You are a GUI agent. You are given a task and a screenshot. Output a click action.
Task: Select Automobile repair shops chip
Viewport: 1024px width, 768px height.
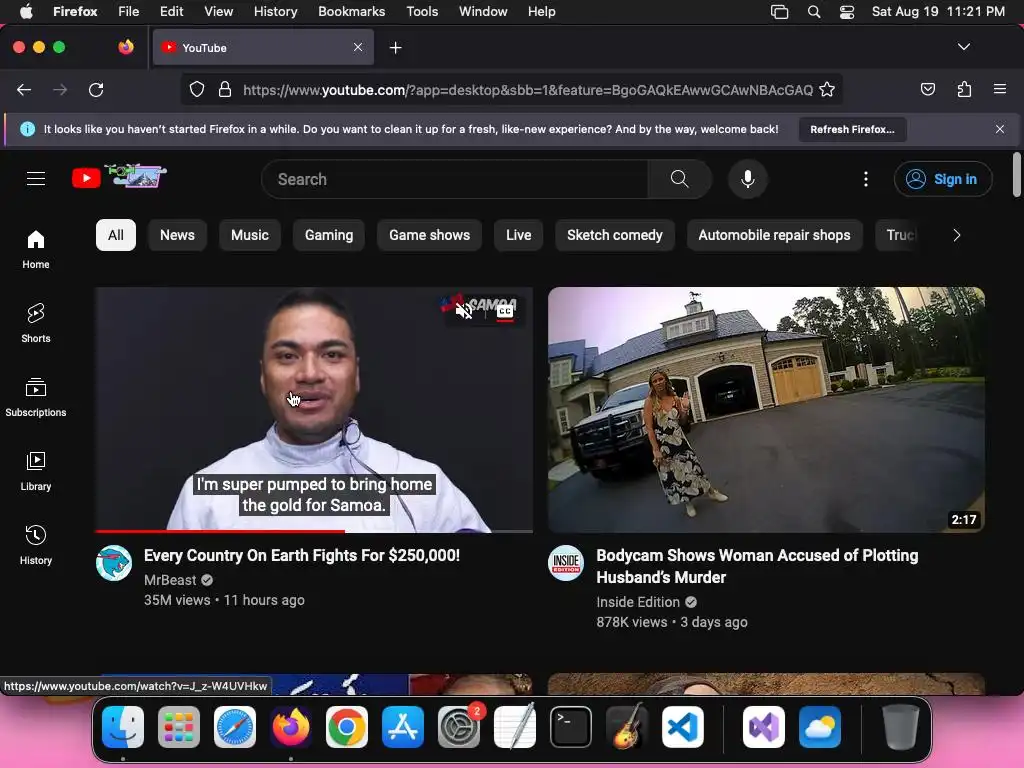point(774,235)
